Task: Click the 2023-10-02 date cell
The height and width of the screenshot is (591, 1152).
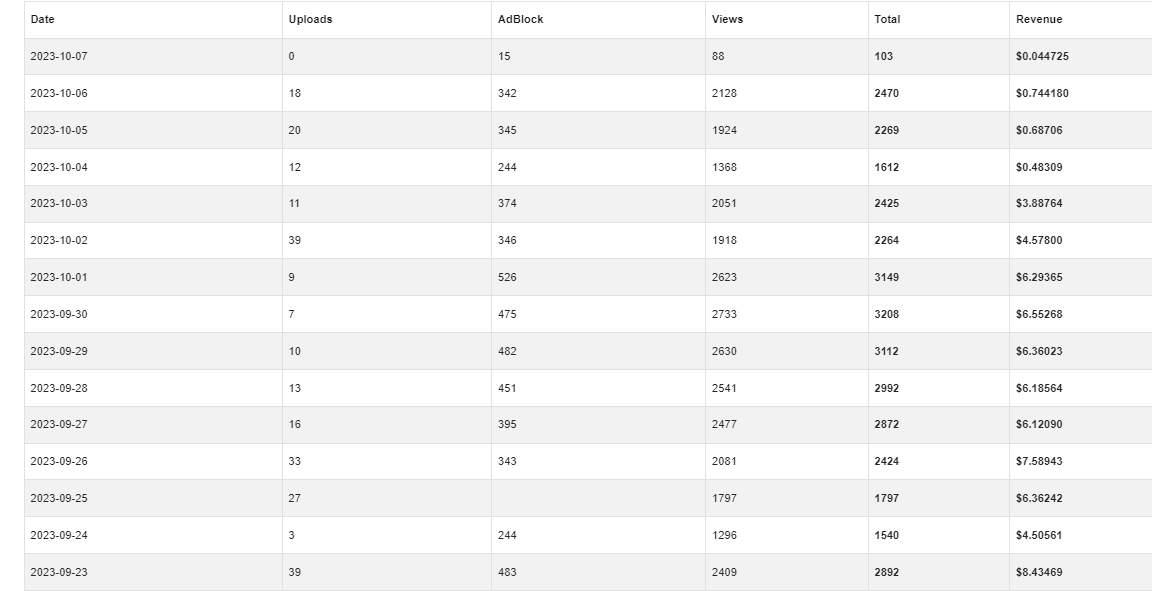Action: click(59, 241)
